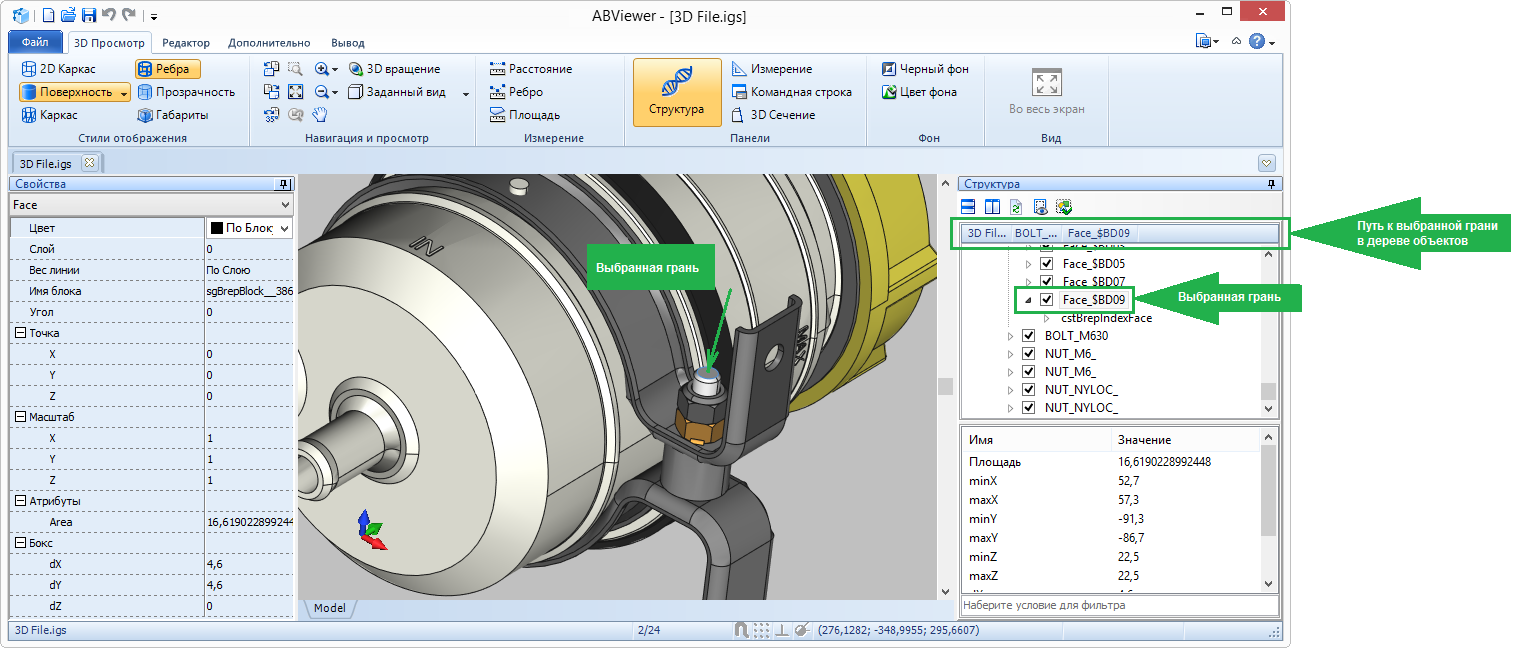Toggle the BOLT_M630 checkbox
1521x648 pixels.
coord(1029,336)
